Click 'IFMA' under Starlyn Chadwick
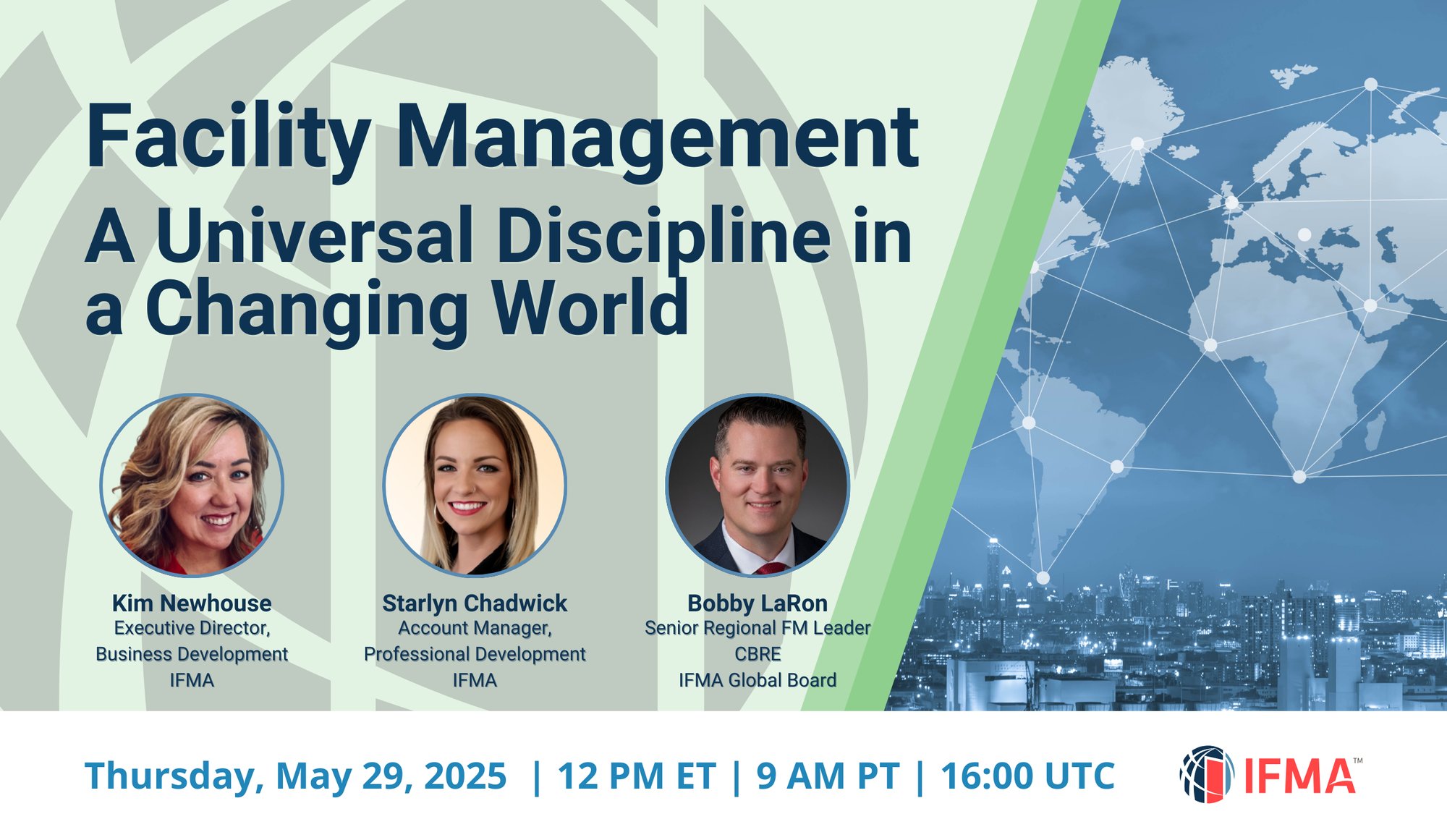Screen dimensions: 1447x840 475,680
